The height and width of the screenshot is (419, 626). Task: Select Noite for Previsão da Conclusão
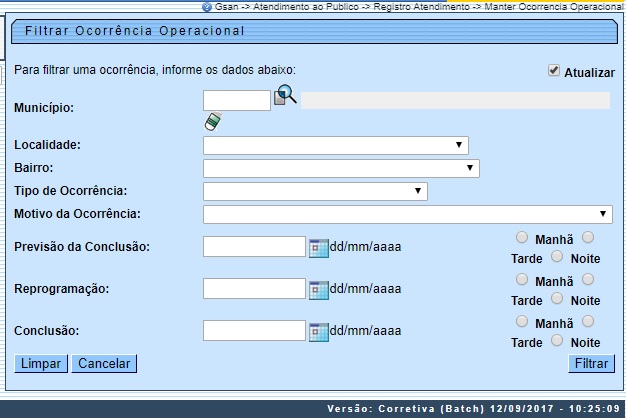(x=557, y=258)
